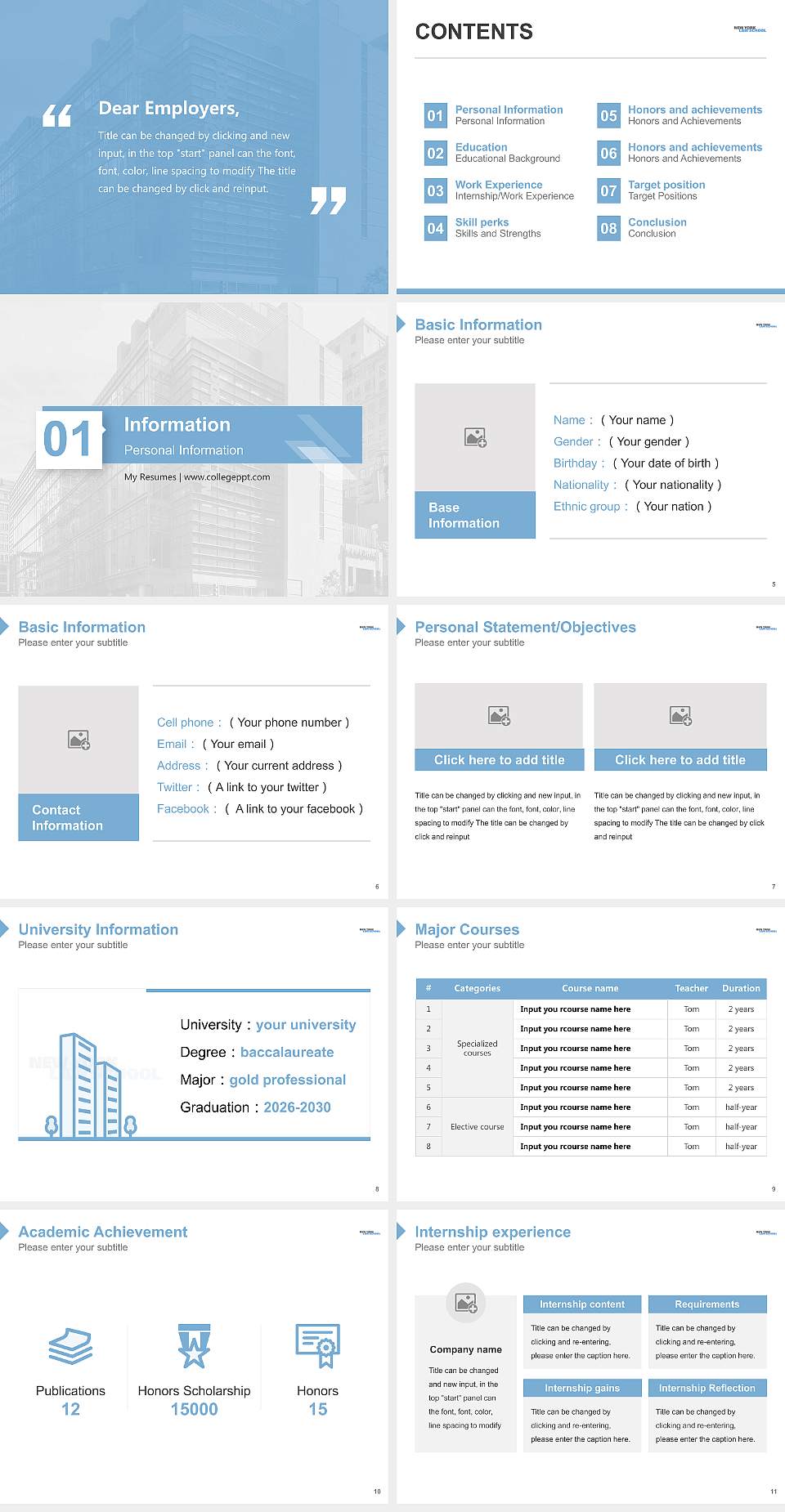This screenshot has width=785, height=1512.
Task: Click the Honors count 15
Action: (318, 1409)
